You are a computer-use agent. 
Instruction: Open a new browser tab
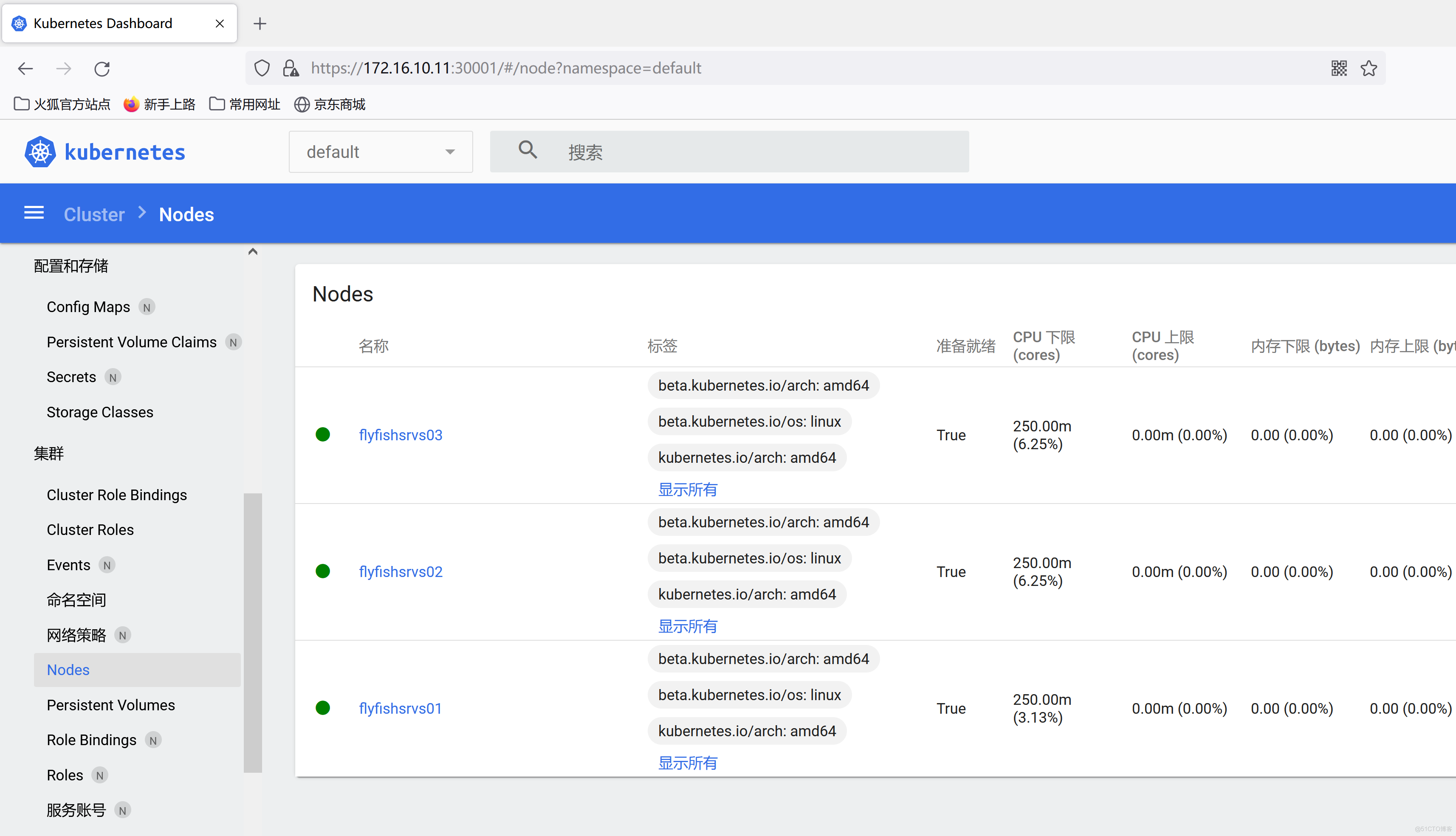click(x=260, y=23)
